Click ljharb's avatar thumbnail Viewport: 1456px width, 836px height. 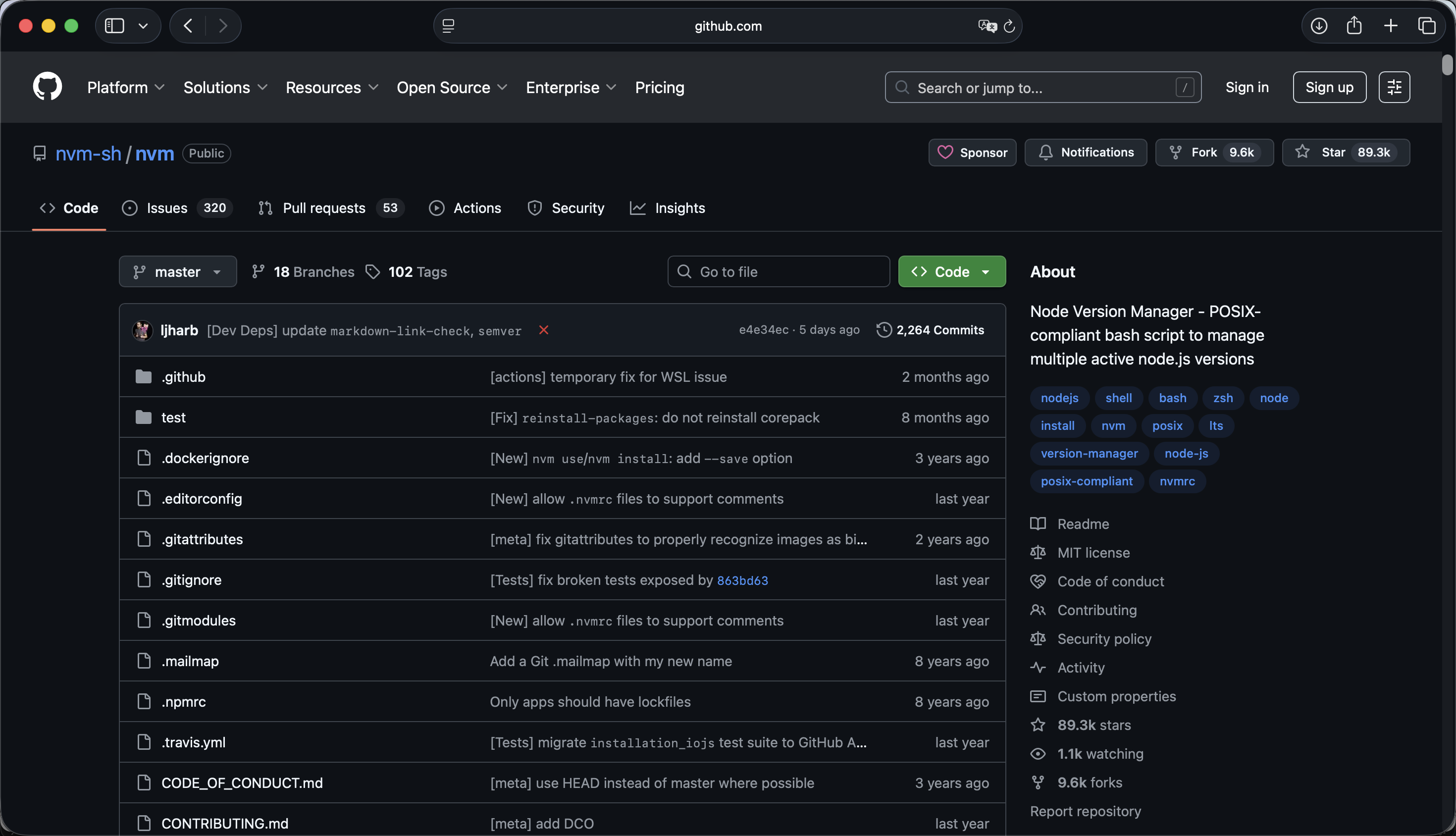pyautogui.click(x=143, y=331)
